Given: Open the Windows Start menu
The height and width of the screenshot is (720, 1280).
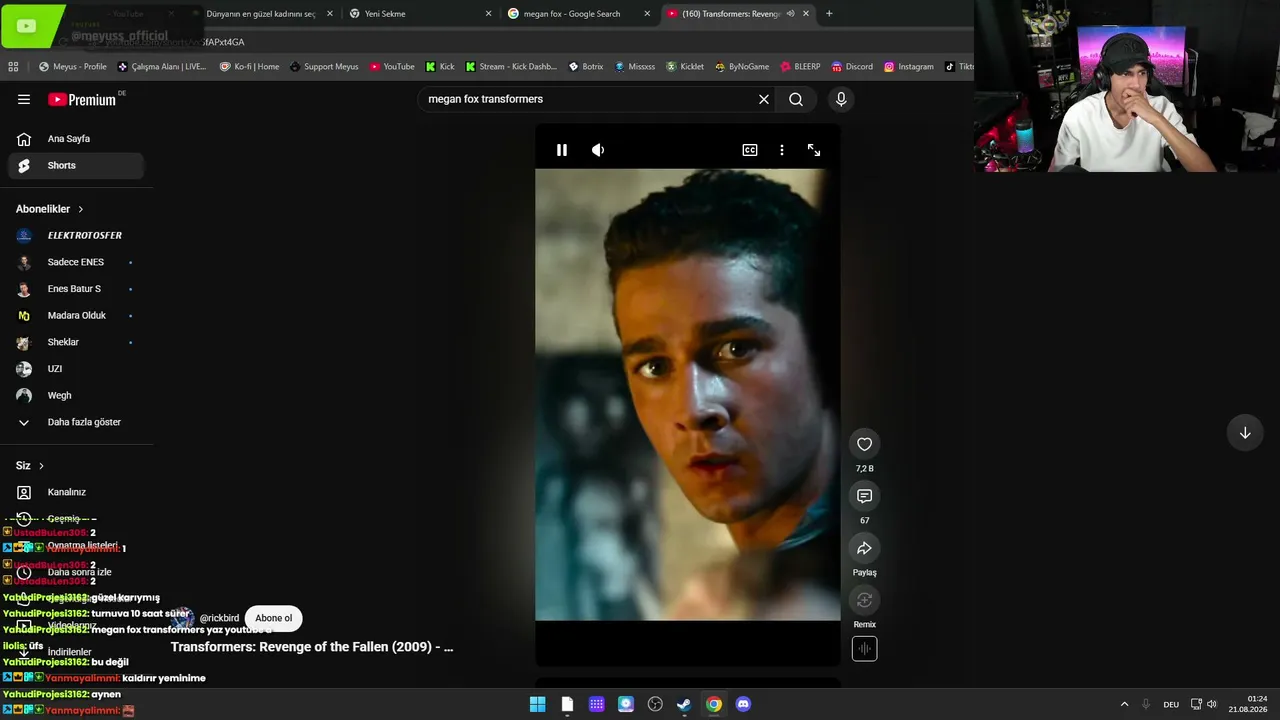Looking at the screenshot, I should [x=538, y=704].
